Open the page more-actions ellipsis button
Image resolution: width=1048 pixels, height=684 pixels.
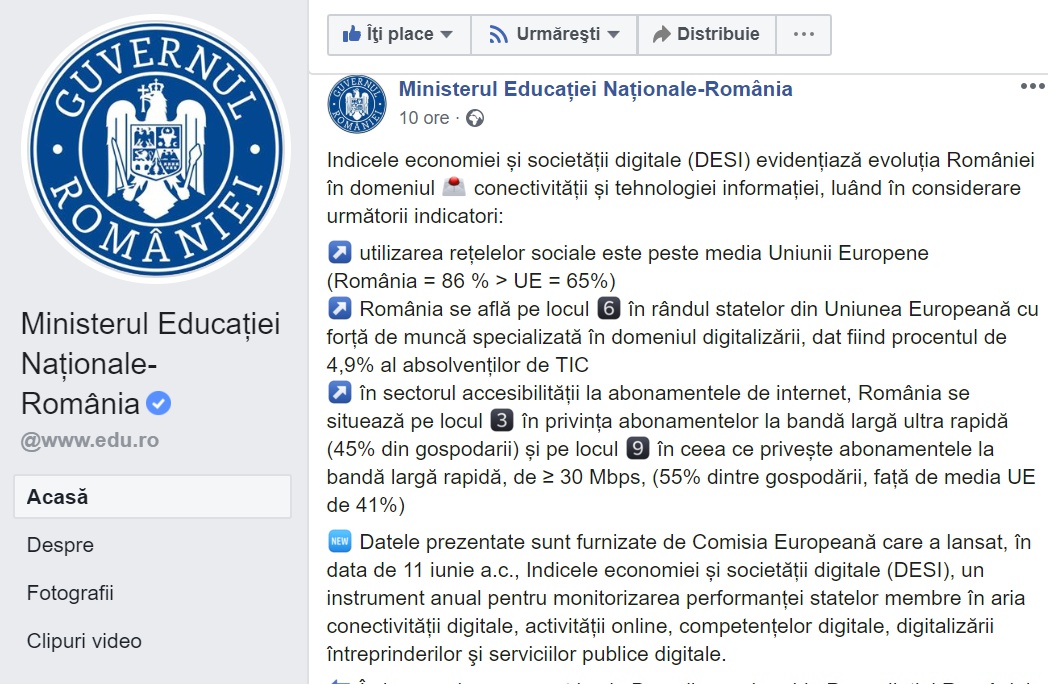coord(803,34)
